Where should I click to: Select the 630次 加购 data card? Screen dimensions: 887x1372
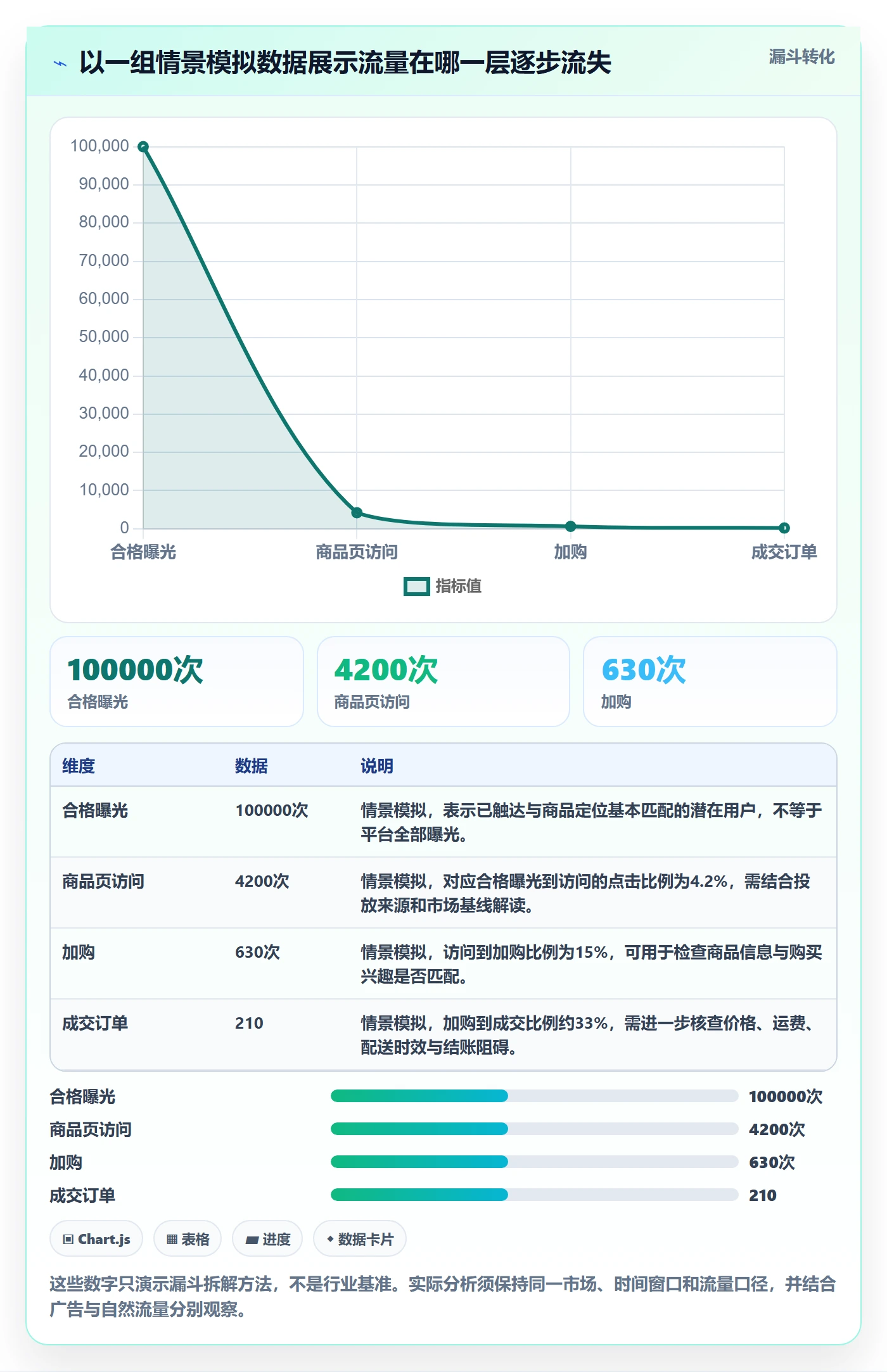pyautogui.click(x=710, y=682)
